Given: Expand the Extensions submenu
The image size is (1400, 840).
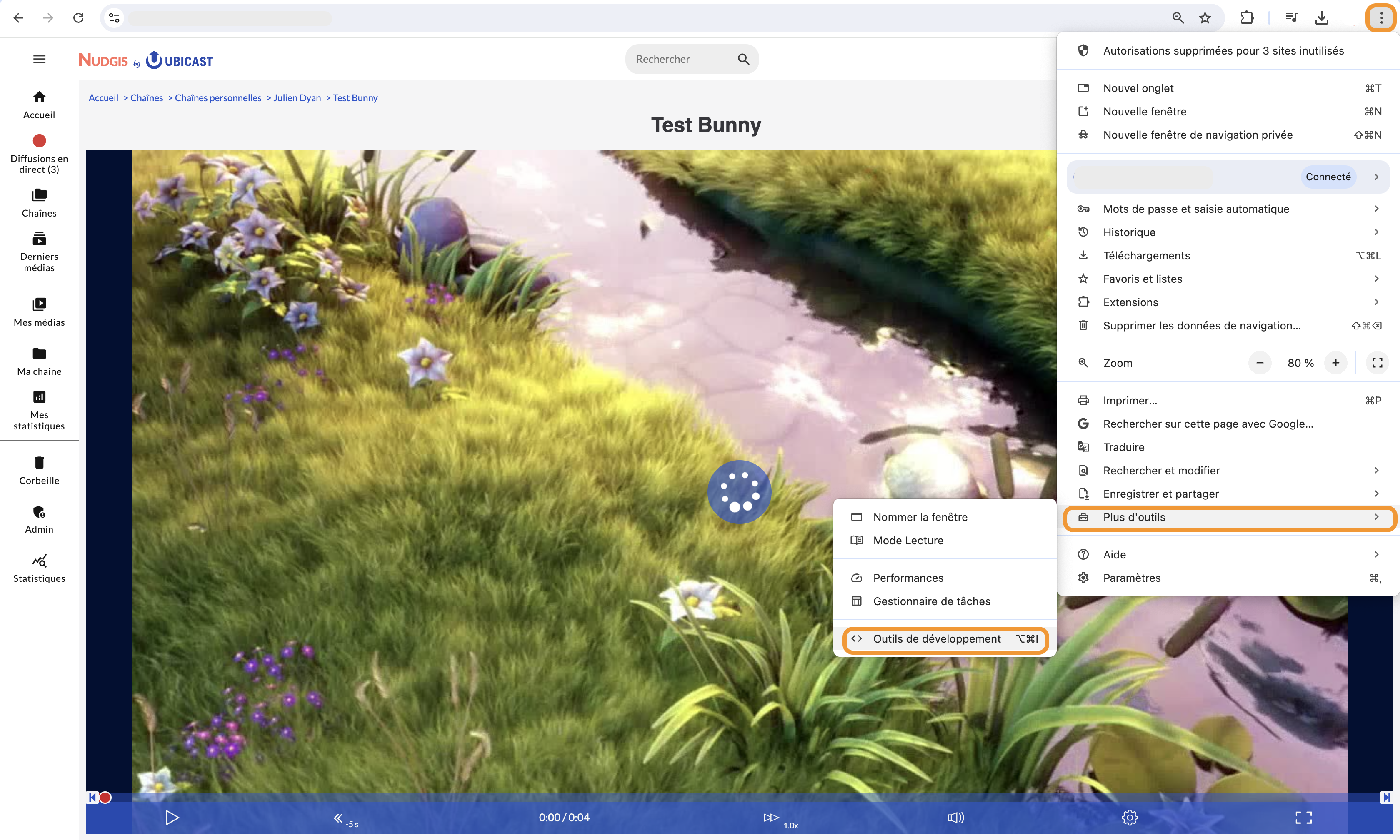Looking at the screenshot, I should pyautogui.click(x=1228, y=302).
